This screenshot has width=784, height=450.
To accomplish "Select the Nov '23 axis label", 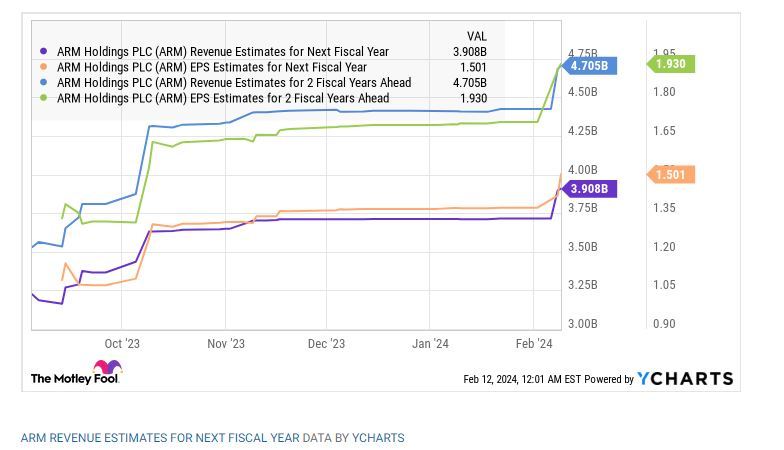I will tap(226, 344).
